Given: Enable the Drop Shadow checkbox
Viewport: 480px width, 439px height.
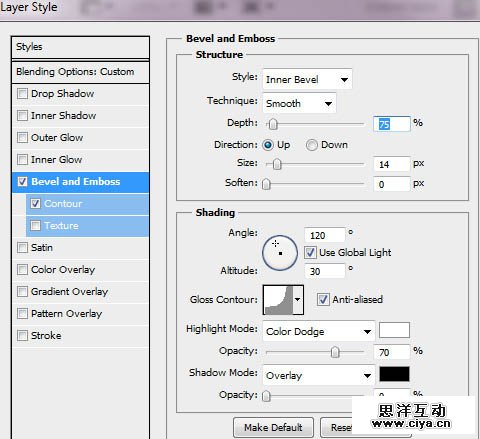Looking at the screenshot, I should [x=22, y=94].
